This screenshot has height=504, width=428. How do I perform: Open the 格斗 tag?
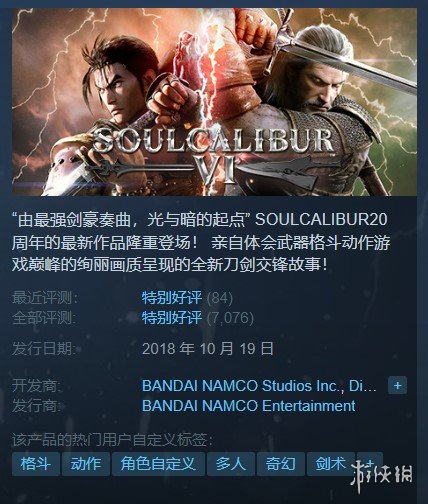click(x=36, y=464)
